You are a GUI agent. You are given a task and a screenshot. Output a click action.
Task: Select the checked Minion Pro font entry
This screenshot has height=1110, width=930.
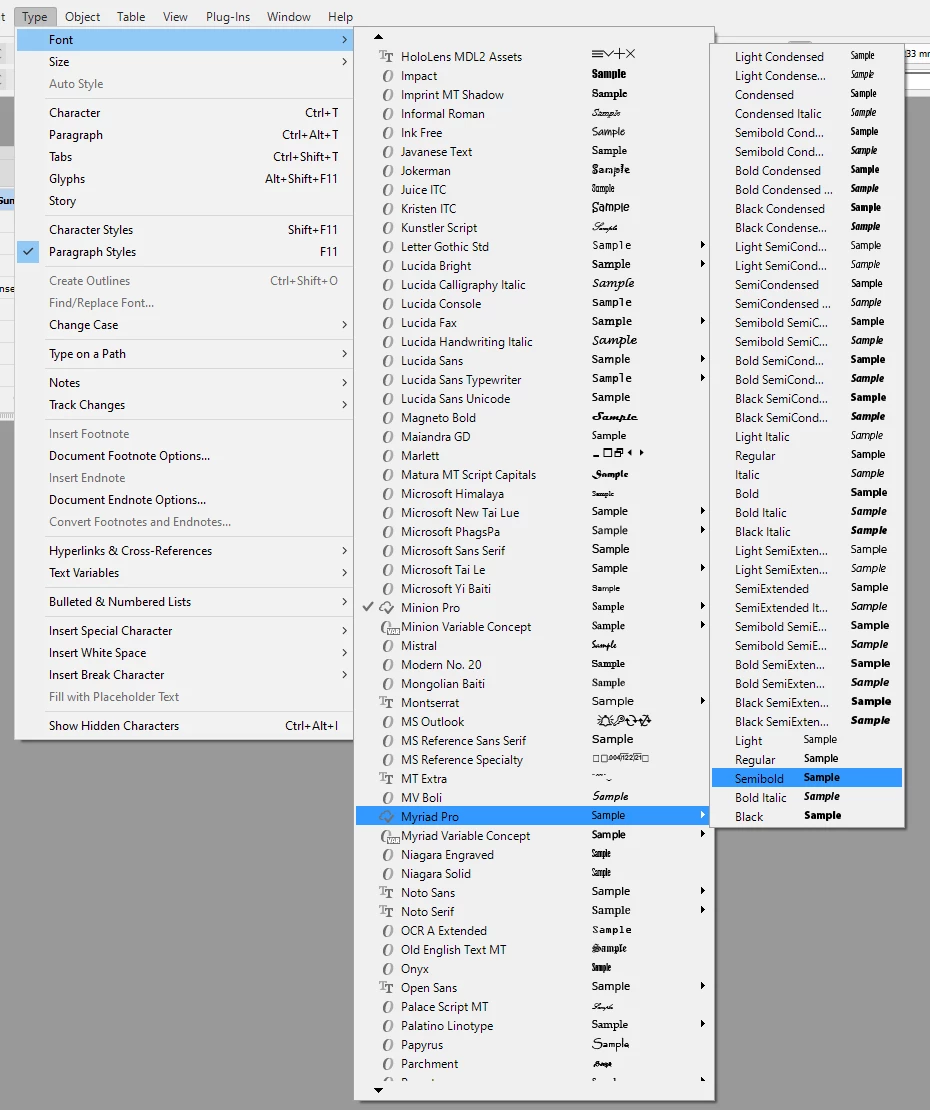pos(534,607)
